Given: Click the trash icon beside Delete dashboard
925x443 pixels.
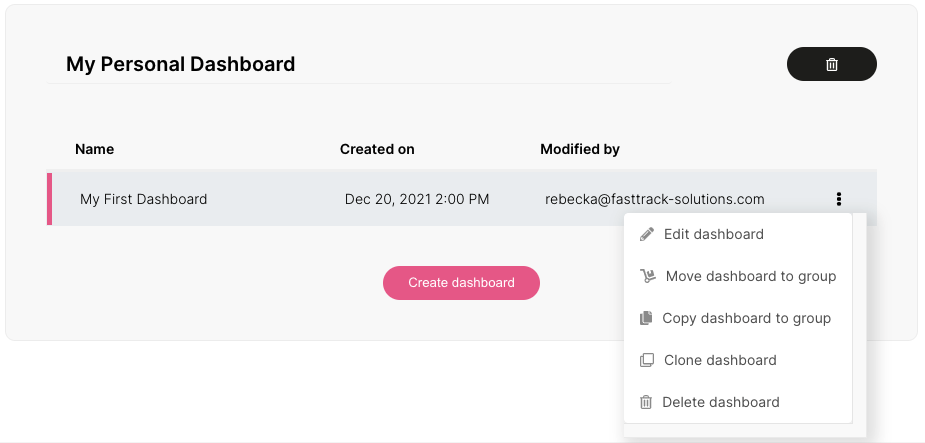Looking at the screenshot, I should [x=646, y=402].
